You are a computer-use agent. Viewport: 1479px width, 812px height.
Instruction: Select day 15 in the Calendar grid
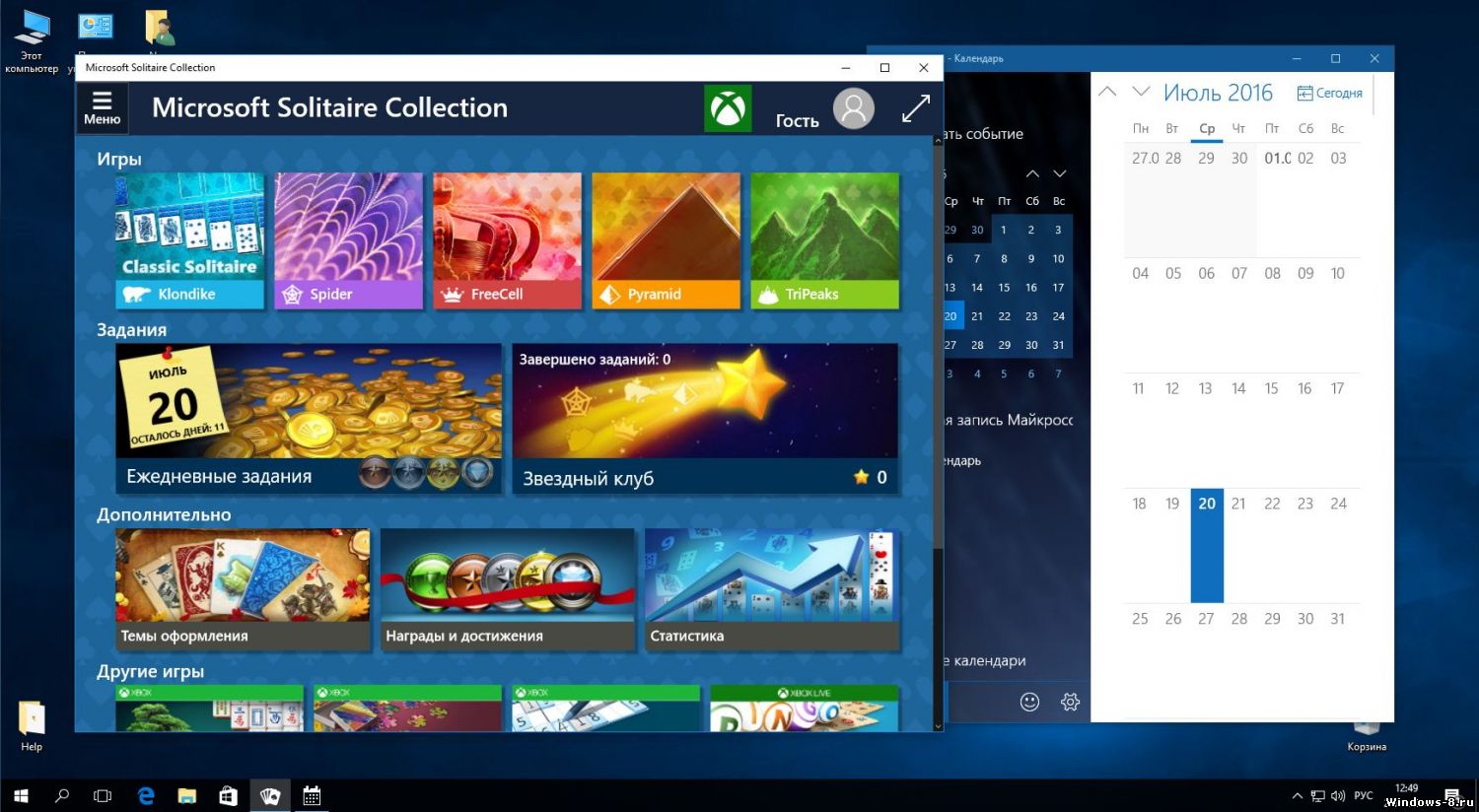click(x=1272, y=430)
